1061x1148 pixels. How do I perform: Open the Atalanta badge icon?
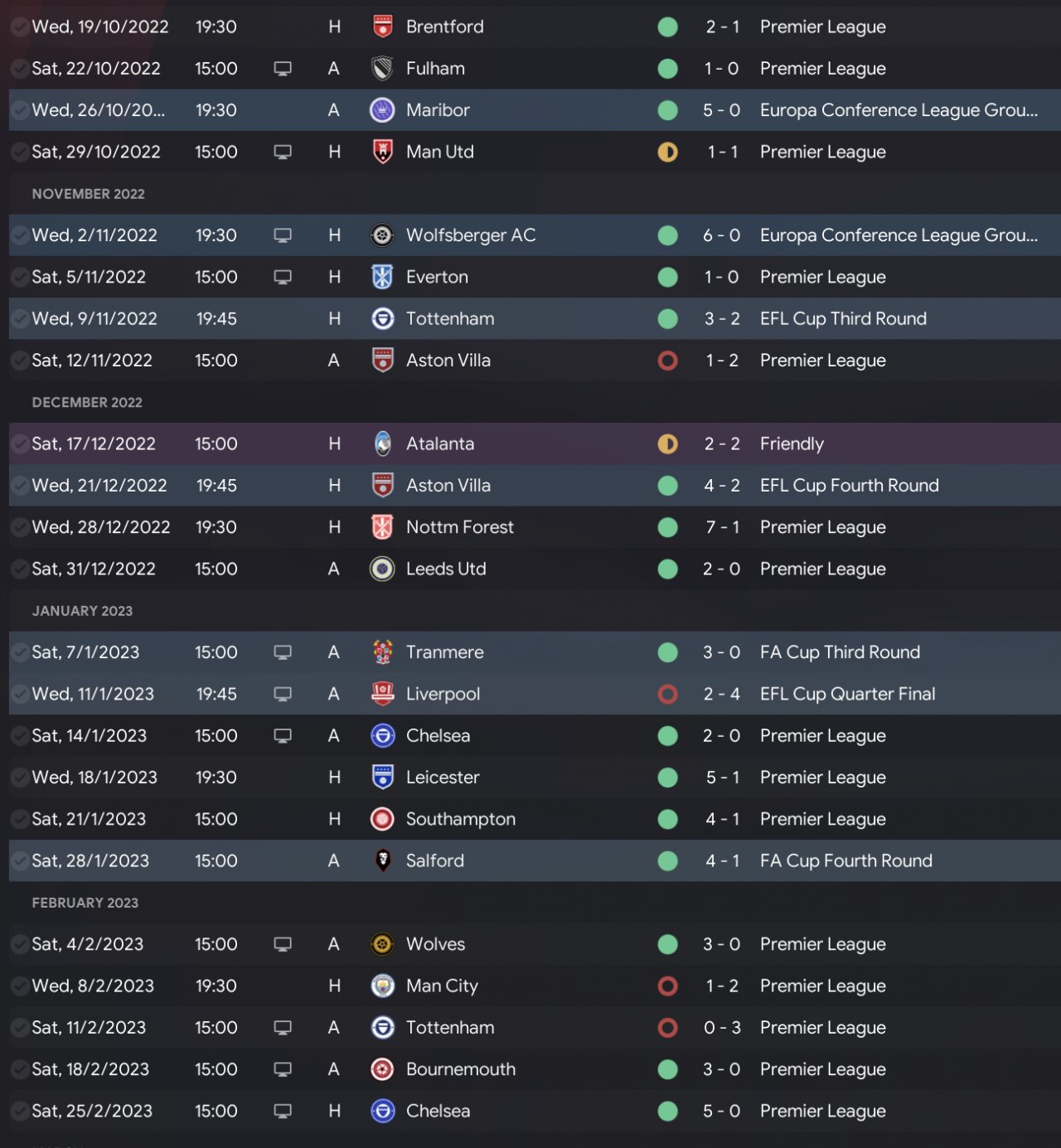382,443
